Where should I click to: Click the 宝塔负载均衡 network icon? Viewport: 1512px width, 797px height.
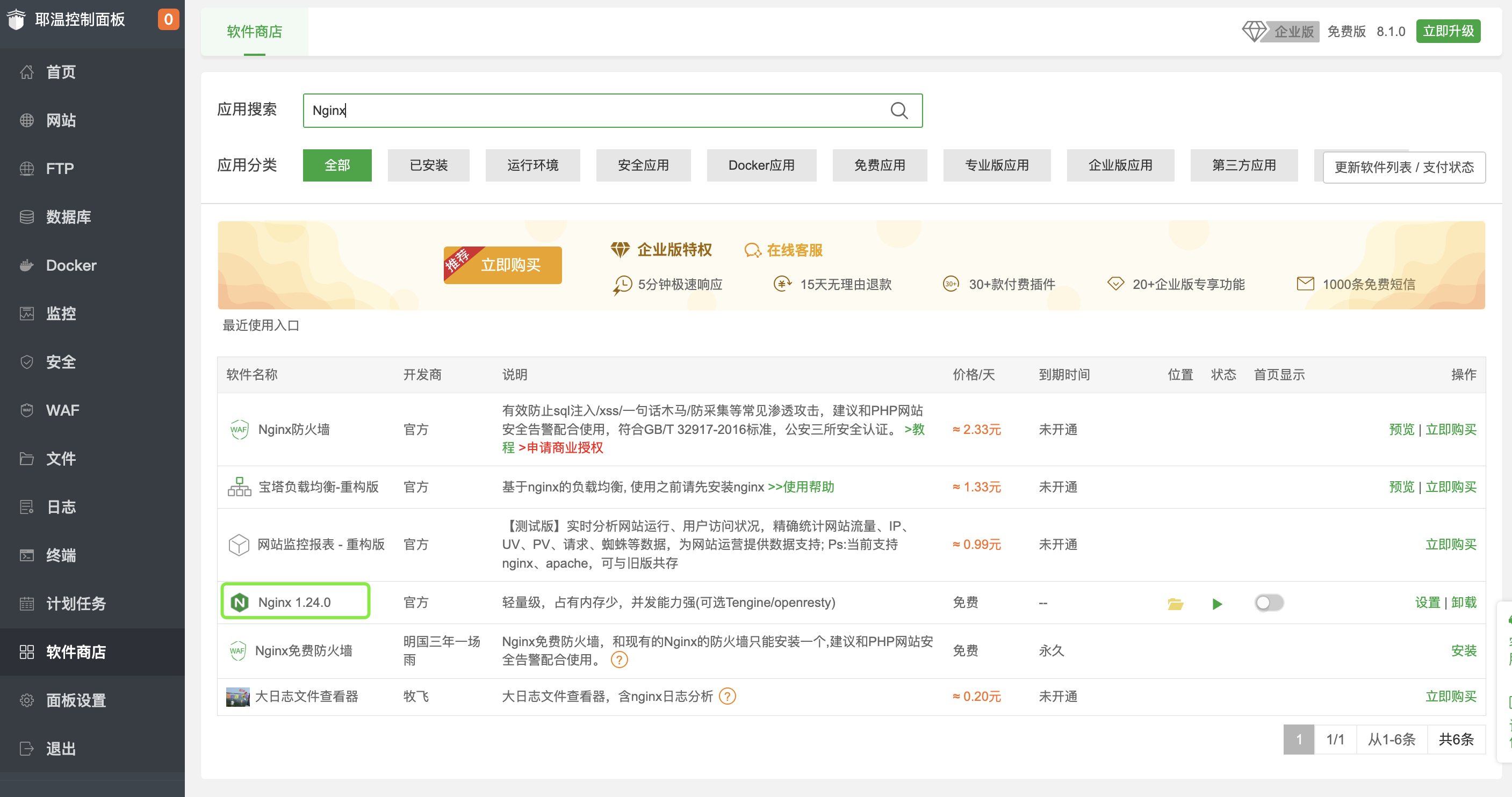239,487
